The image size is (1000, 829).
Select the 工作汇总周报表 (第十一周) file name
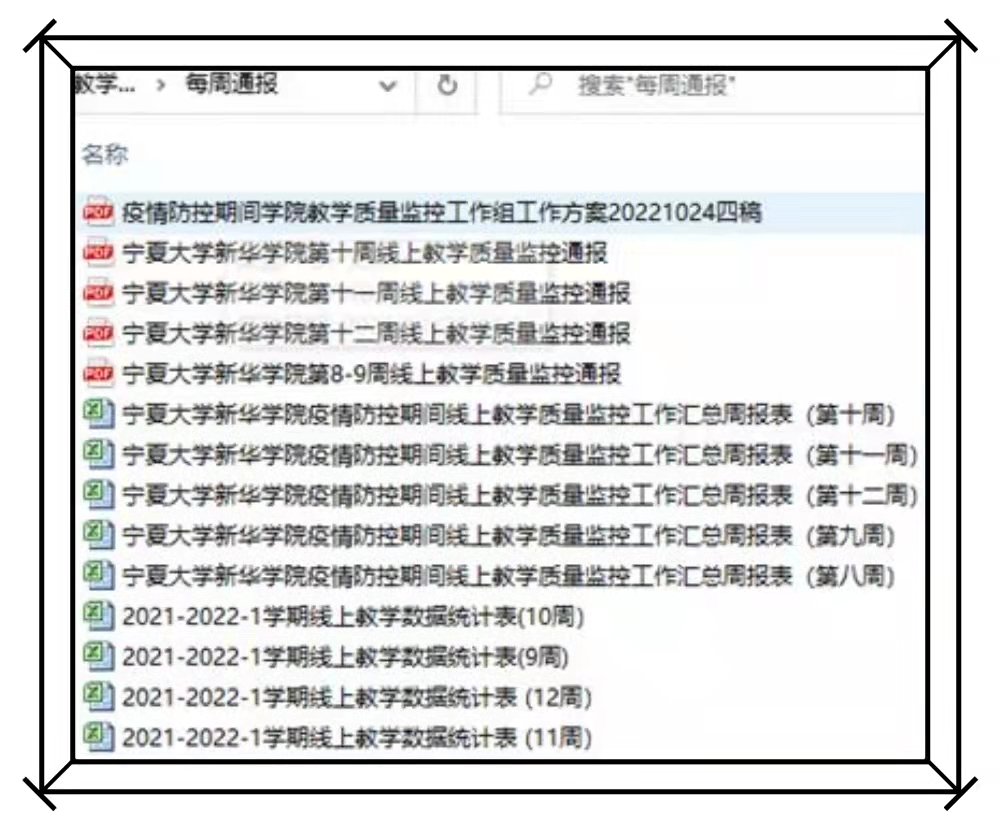click(520, 454)
